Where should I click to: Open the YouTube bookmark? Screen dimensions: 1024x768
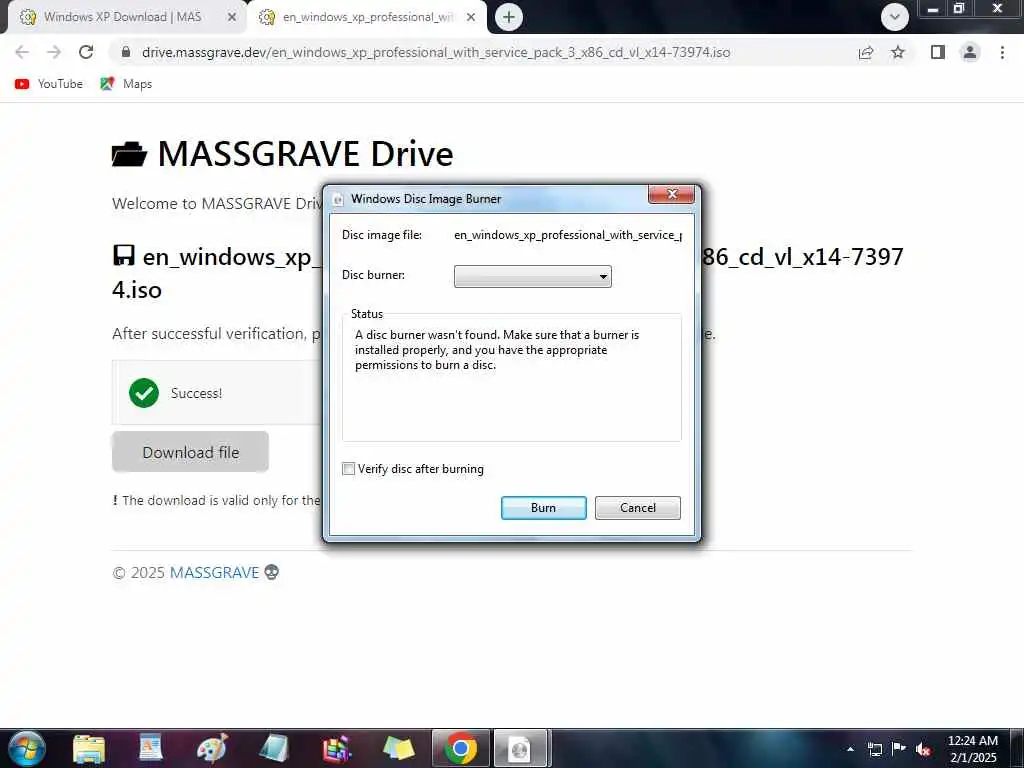(x=49, y=84)
